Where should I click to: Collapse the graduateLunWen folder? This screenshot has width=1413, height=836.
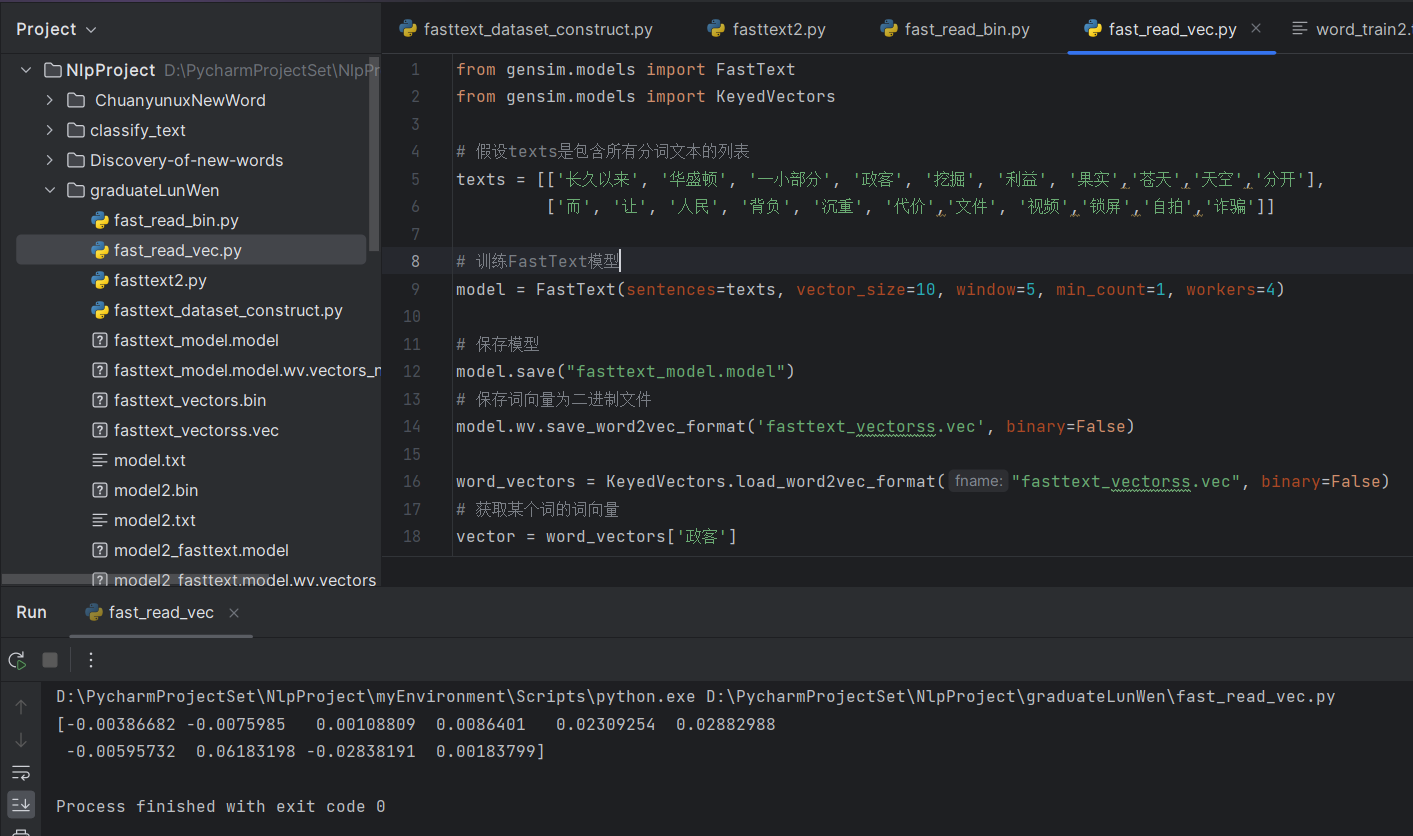50,190
